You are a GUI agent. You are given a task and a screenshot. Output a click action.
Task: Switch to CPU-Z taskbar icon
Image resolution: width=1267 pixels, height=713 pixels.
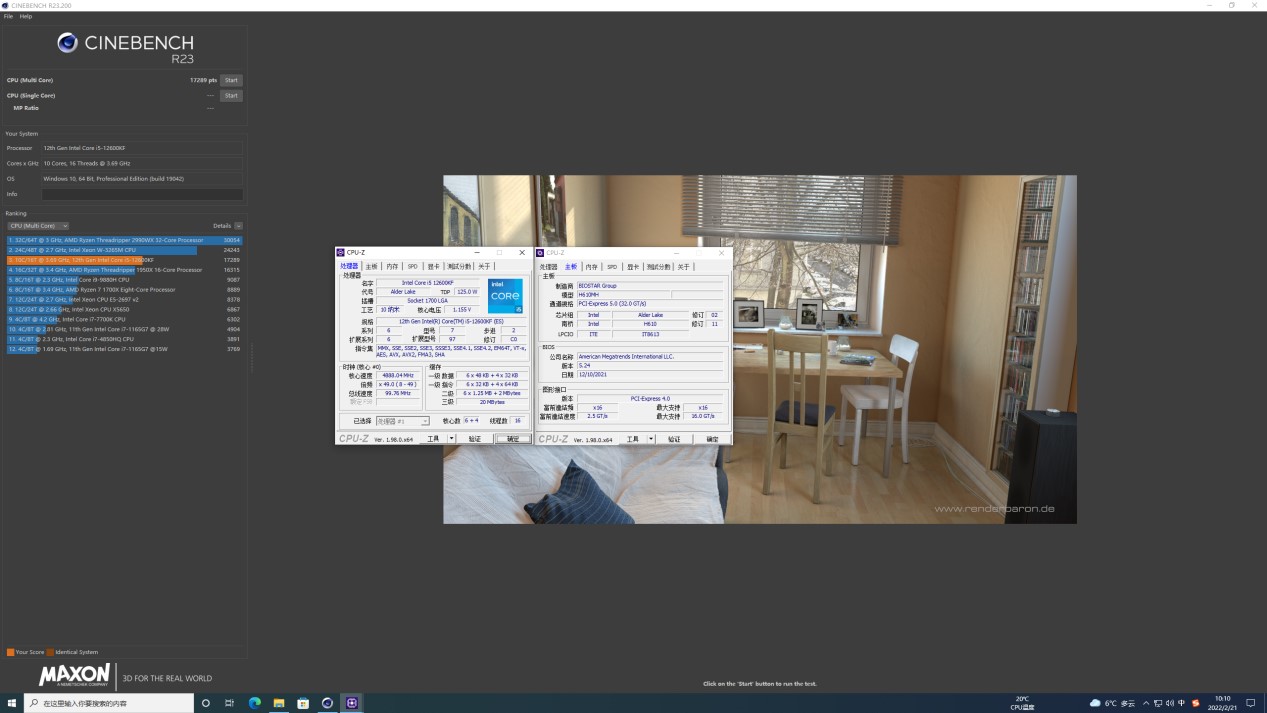pos(352,703)
